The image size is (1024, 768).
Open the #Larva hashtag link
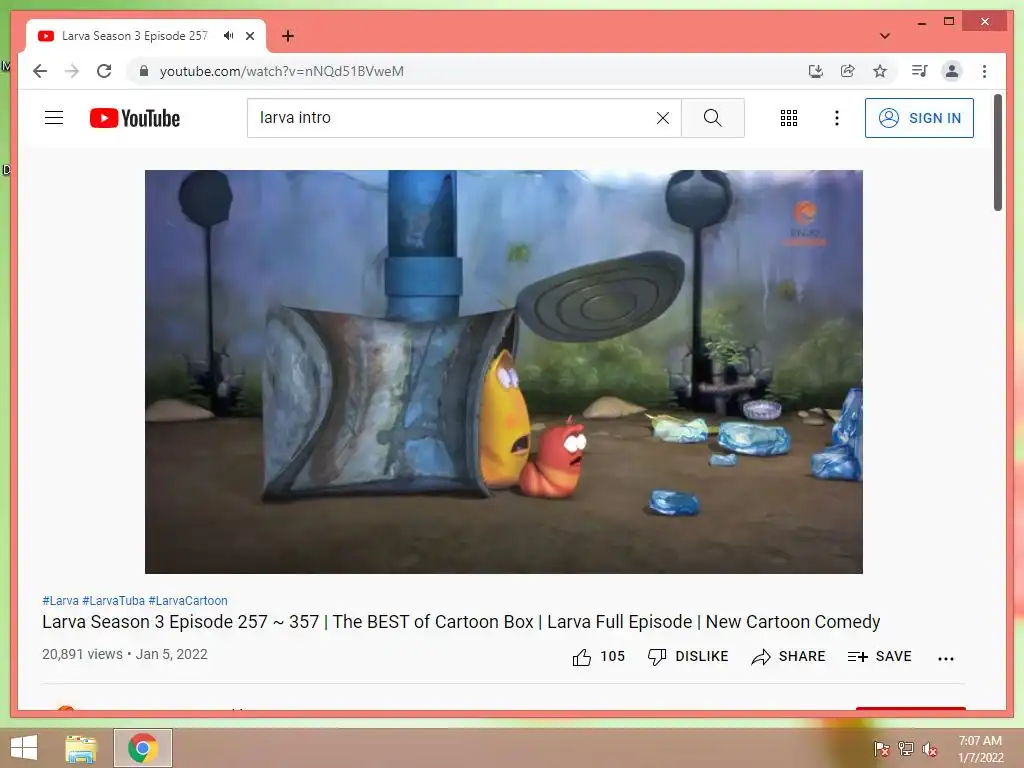60,601
